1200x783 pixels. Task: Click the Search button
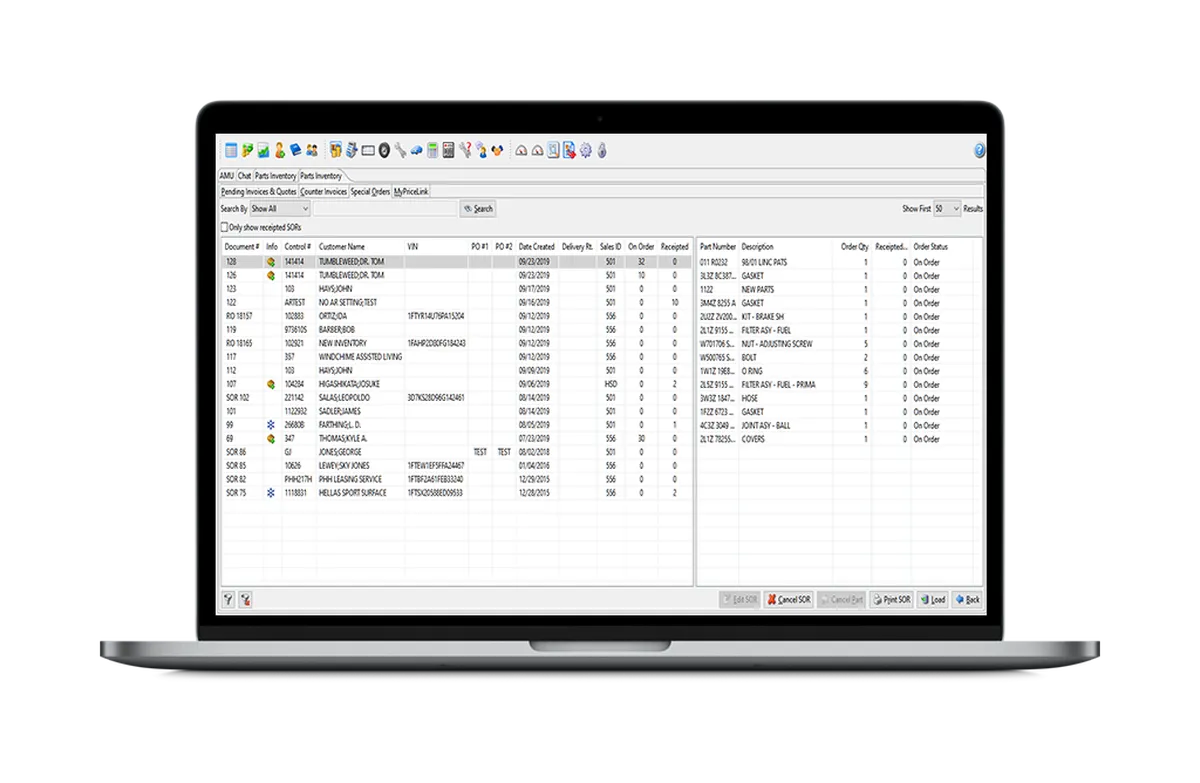[x=478, y=209]
